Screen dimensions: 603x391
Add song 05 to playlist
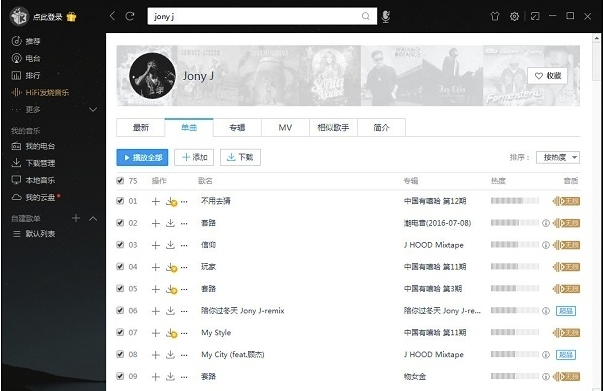pyautogui.click(x=155, y=289)
